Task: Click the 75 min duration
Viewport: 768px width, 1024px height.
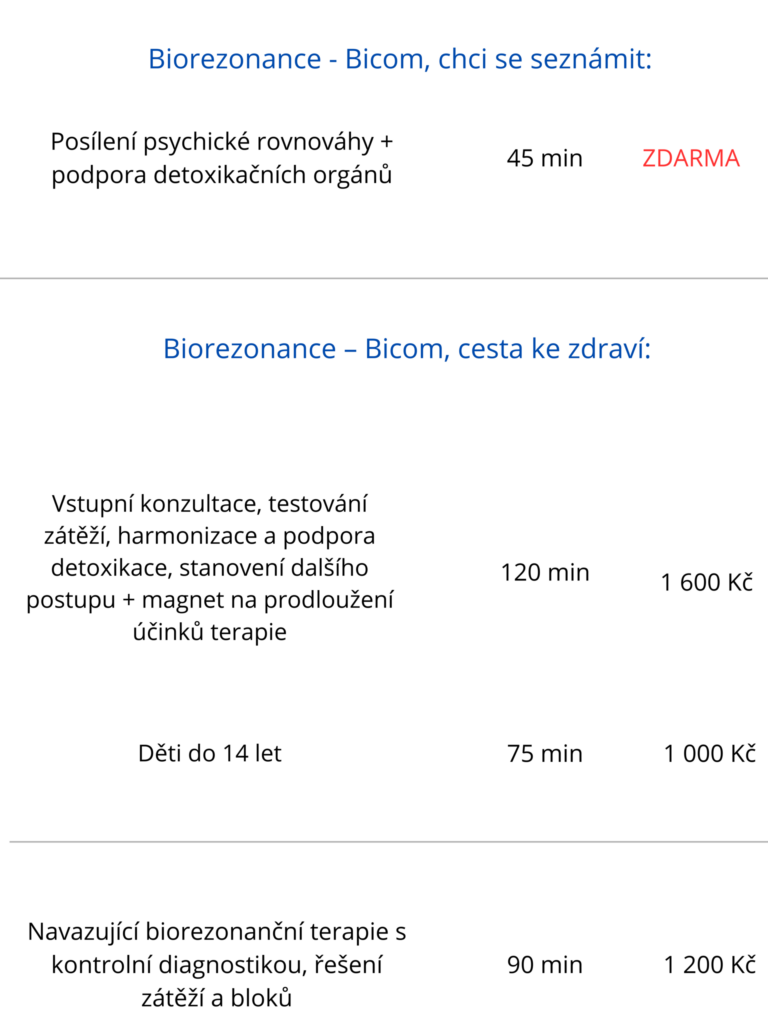Action: [x=544, y=753]
